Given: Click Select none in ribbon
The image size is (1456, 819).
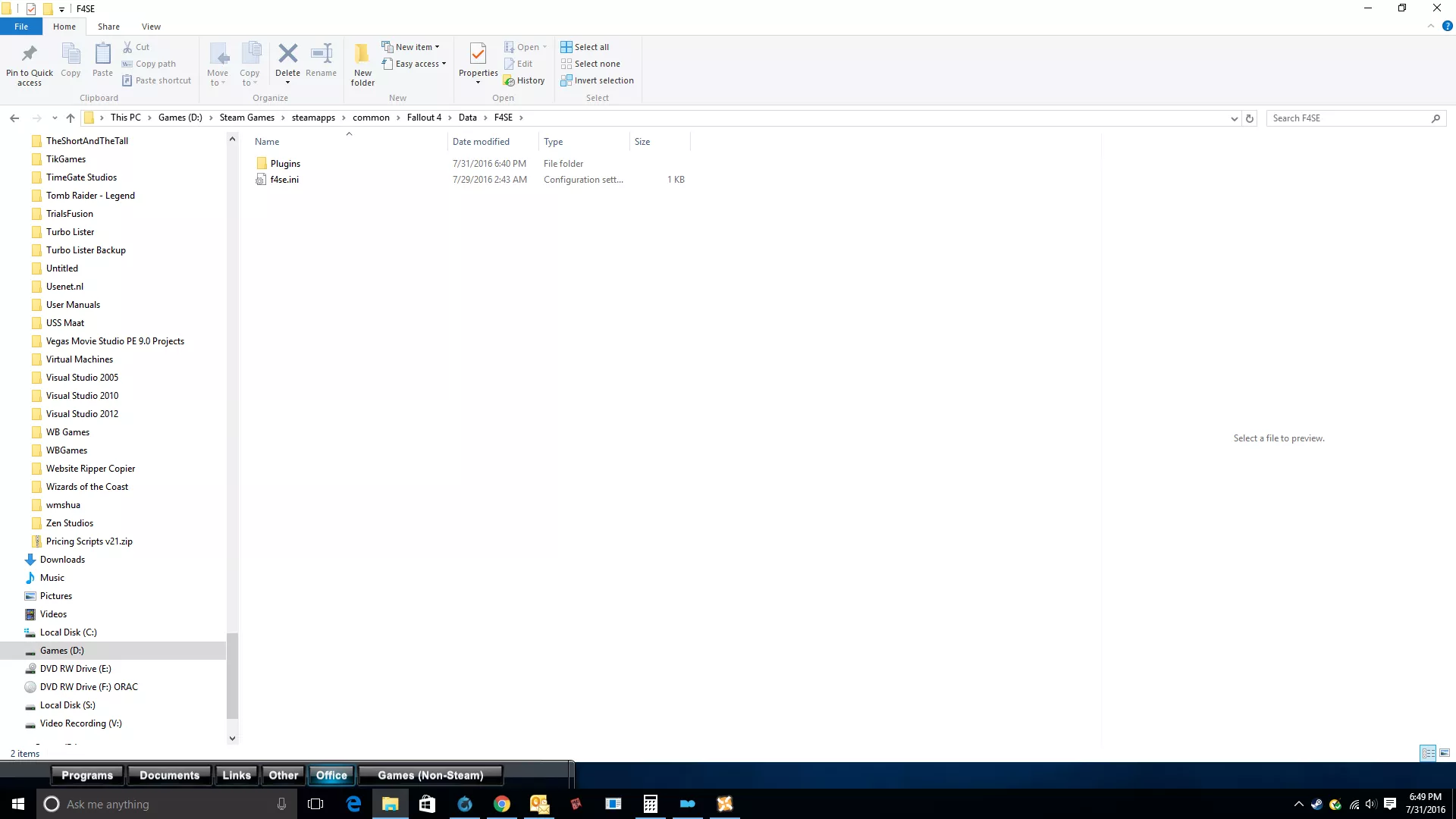Looking at the screenshot, I should tap(590, 64).
